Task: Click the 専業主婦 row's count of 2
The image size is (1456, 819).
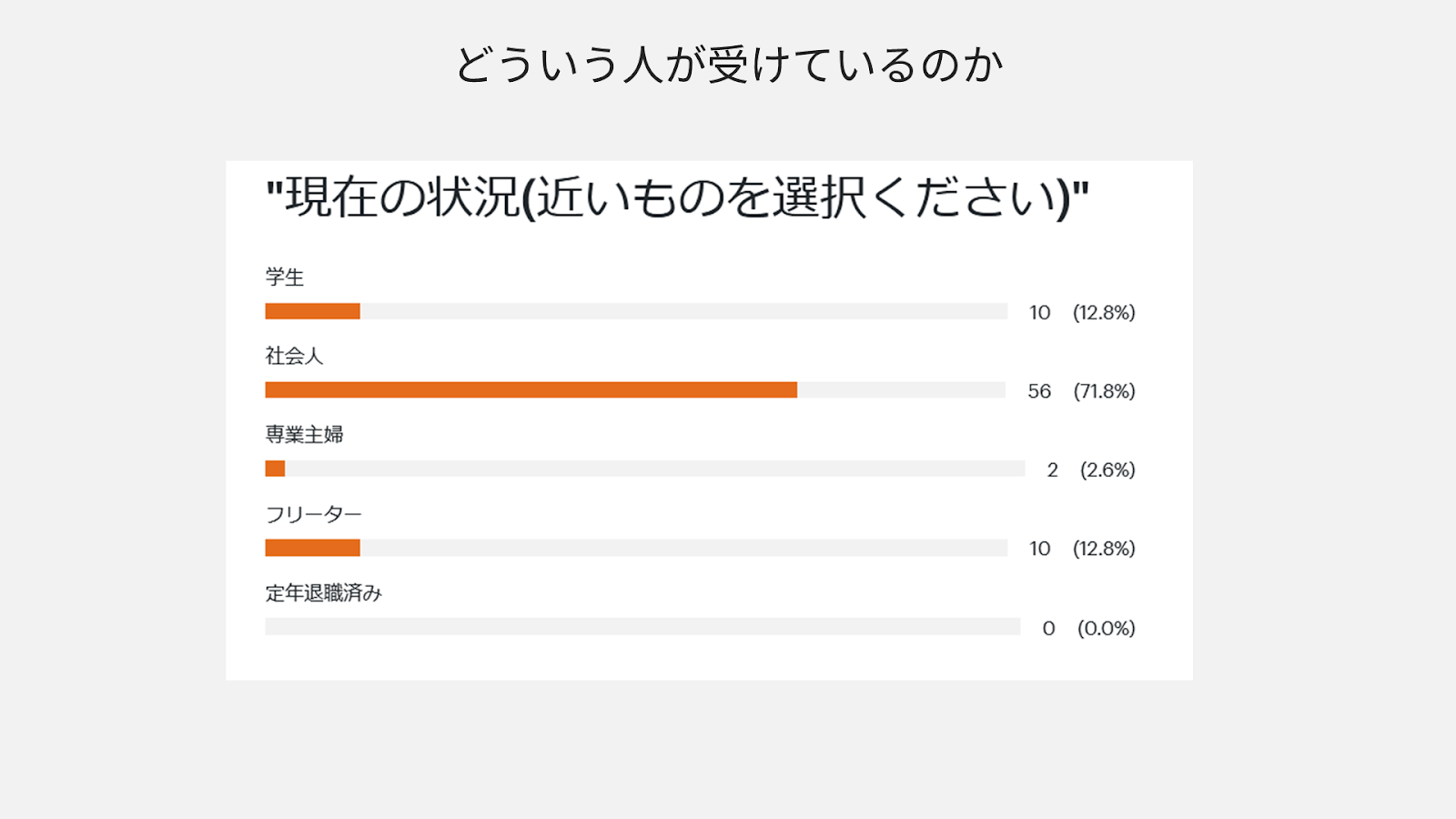Action: coord(1053,470)
